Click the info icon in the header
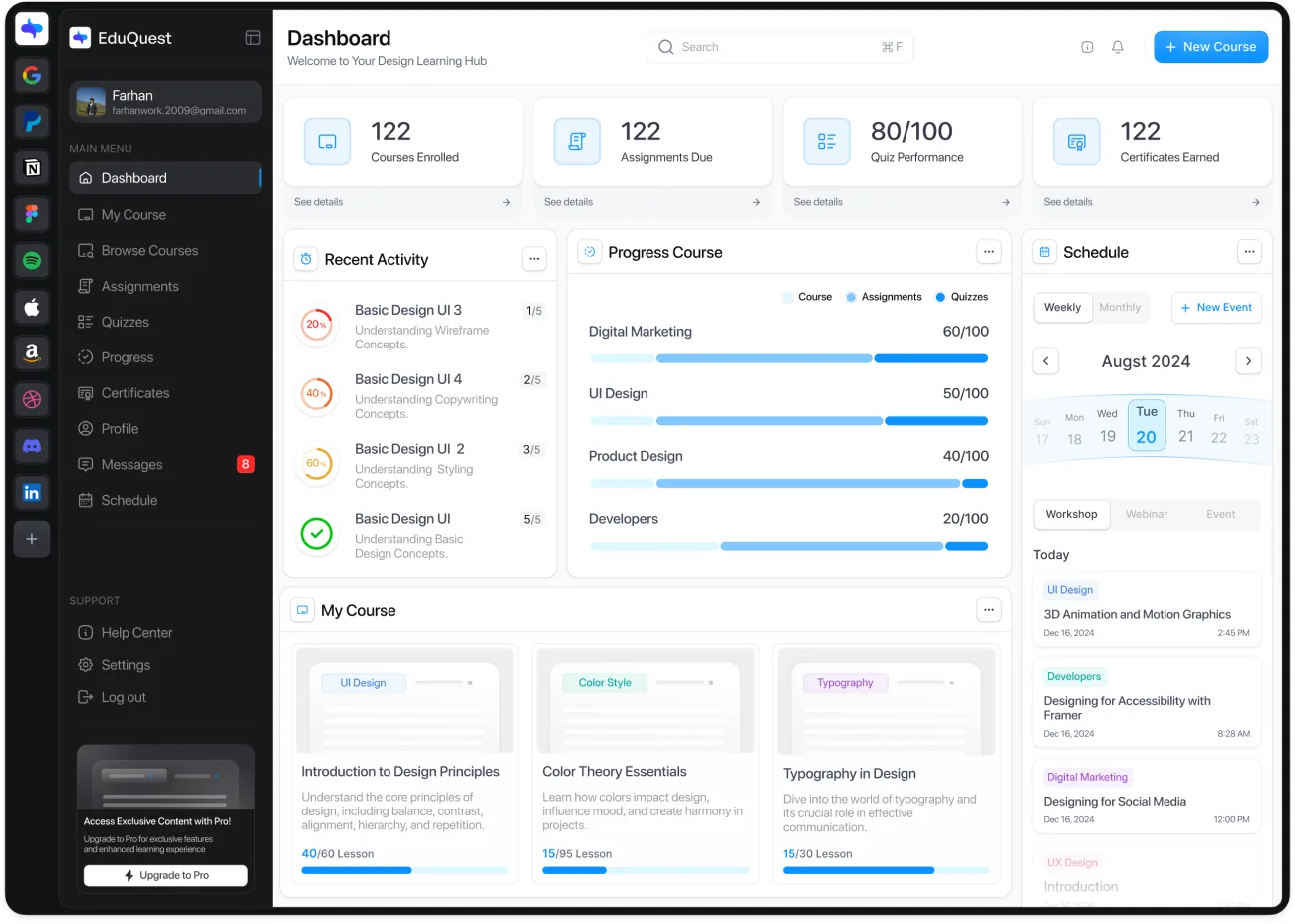This screenshot has width=1295, height=924. tap(1087, 47)
